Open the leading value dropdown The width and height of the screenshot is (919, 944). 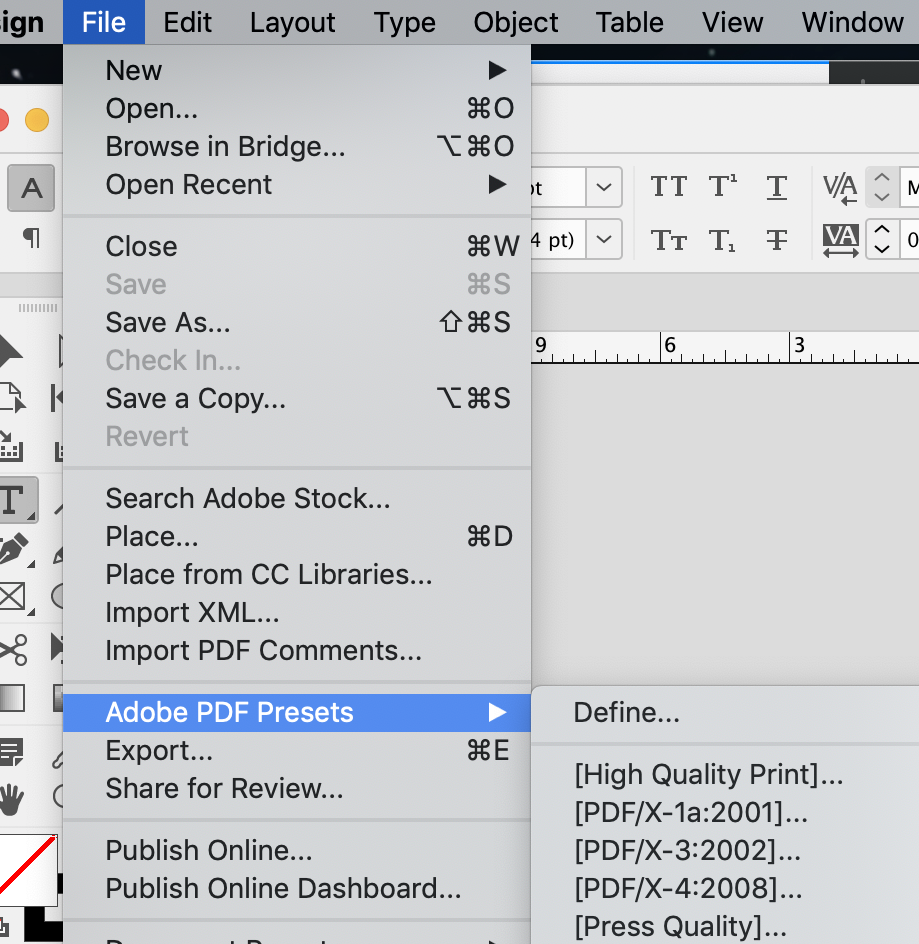604,239
